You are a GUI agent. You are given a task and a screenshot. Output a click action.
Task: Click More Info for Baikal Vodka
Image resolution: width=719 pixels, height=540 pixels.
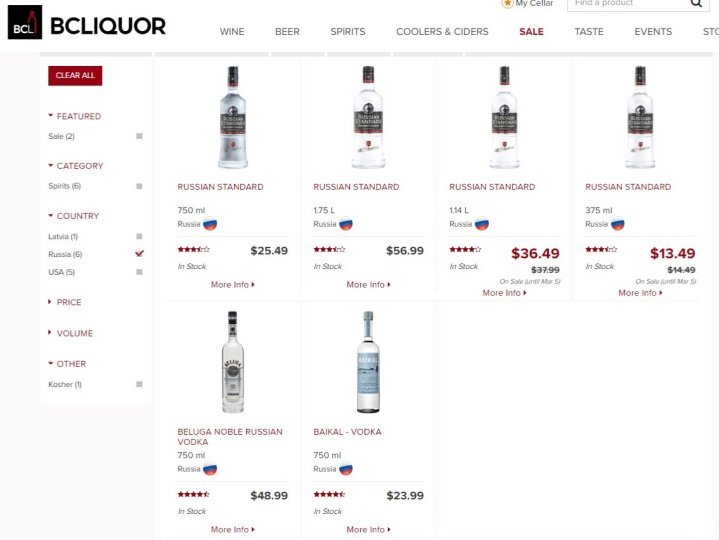(x=368, y=529)
